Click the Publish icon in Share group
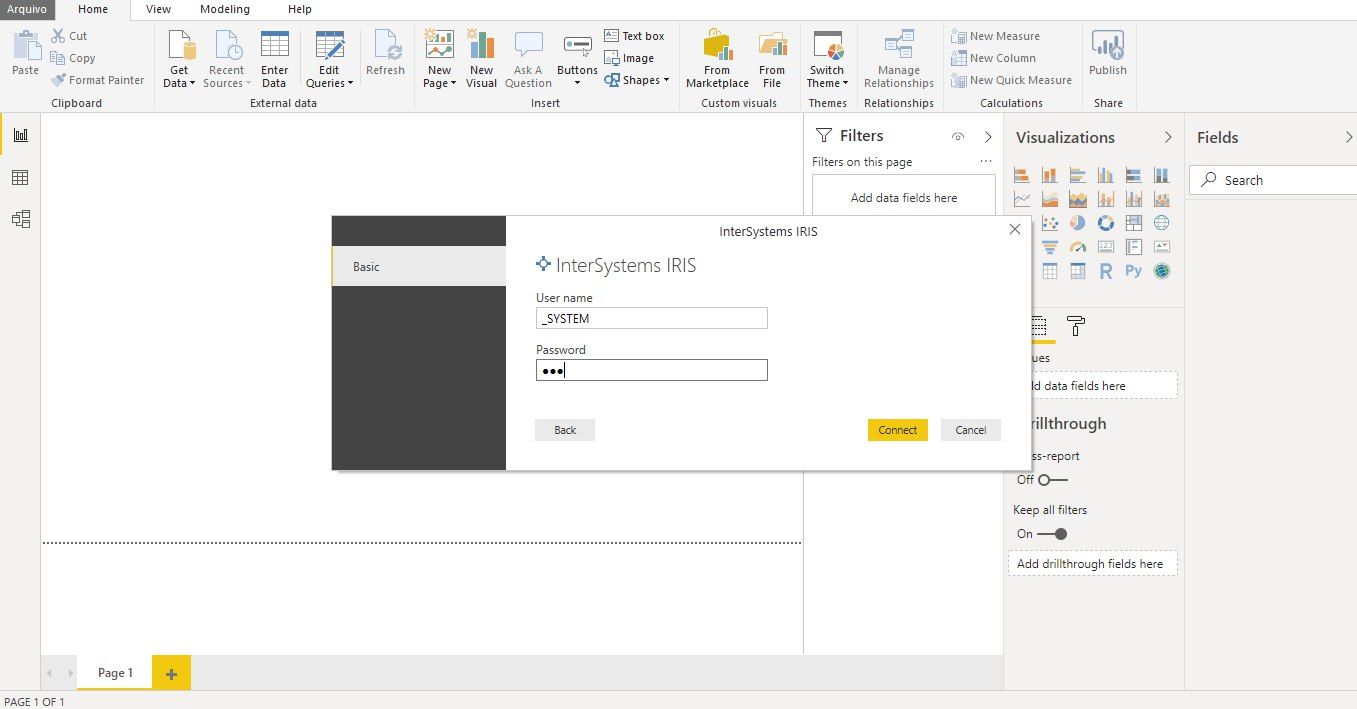 click(x=1107, y=47)
